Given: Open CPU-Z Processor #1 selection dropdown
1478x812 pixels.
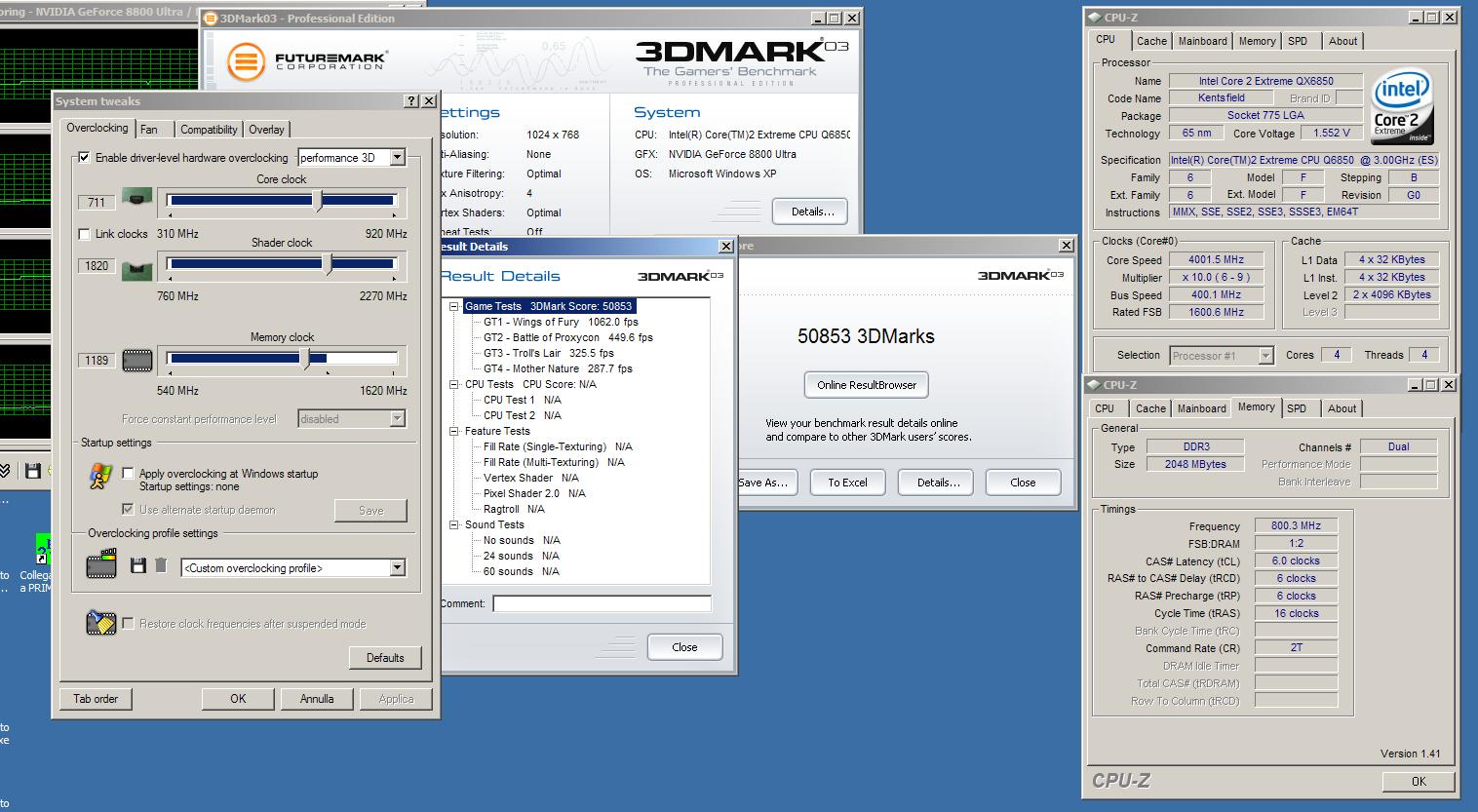Looking at the screenshot, I should pyautogui.click(x=1265, y=356).
